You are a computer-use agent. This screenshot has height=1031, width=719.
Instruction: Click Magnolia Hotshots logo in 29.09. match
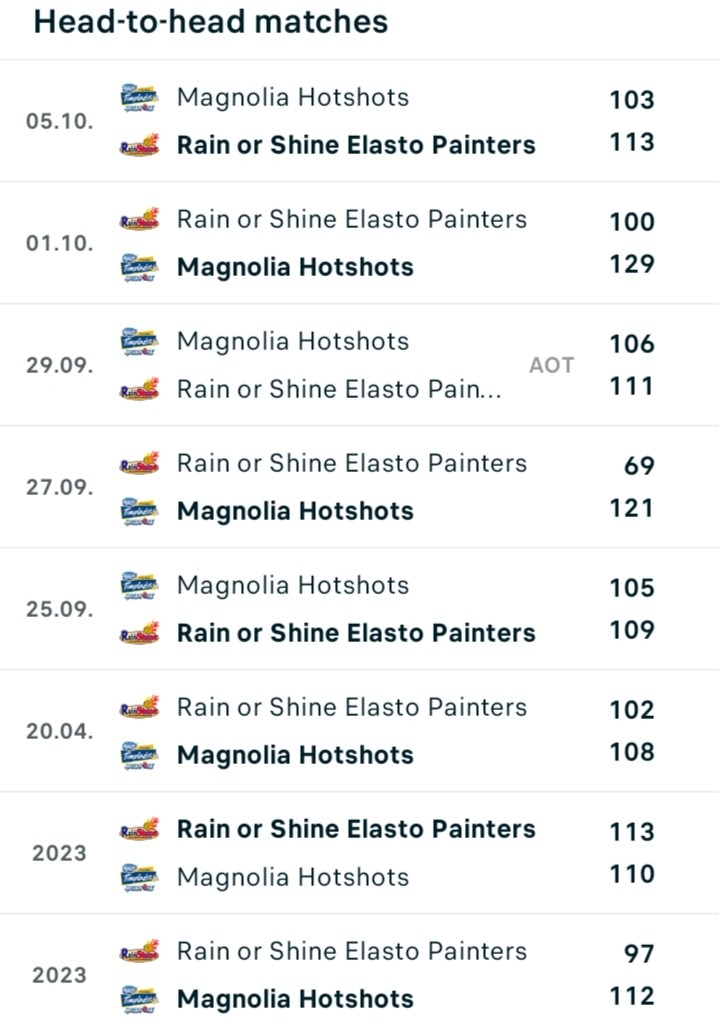tap(139, 342)
